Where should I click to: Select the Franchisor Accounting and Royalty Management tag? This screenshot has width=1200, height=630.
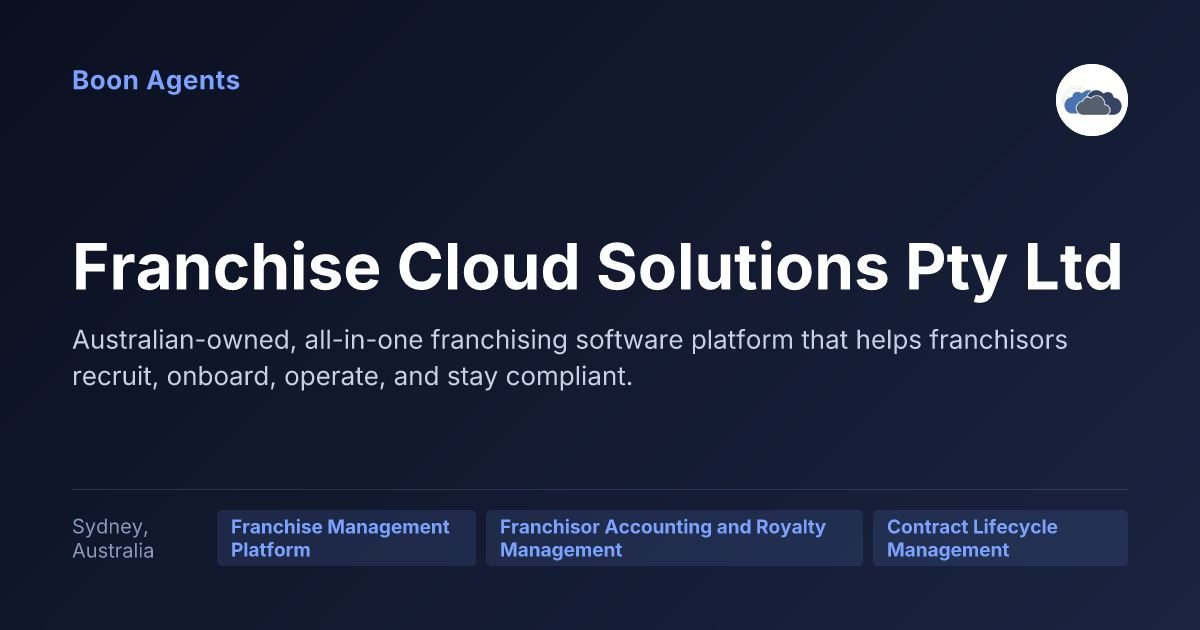click(674, 538)
